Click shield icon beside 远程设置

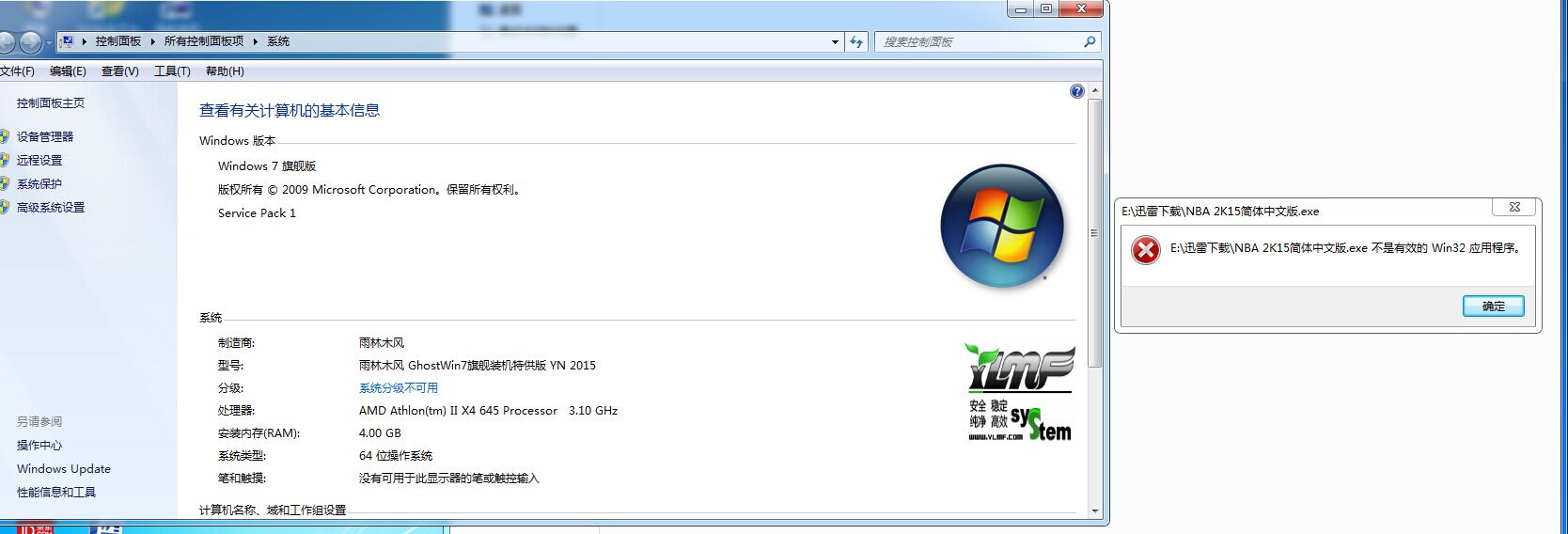point(5,160)
